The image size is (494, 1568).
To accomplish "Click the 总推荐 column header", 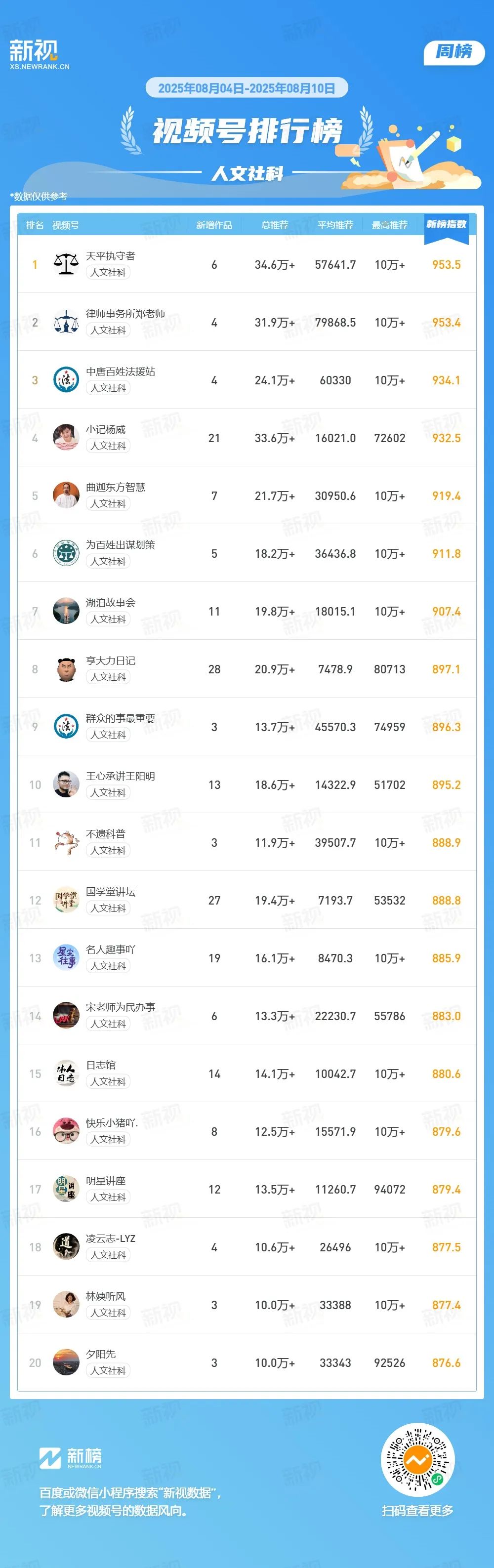I will [x=275, y=225].
